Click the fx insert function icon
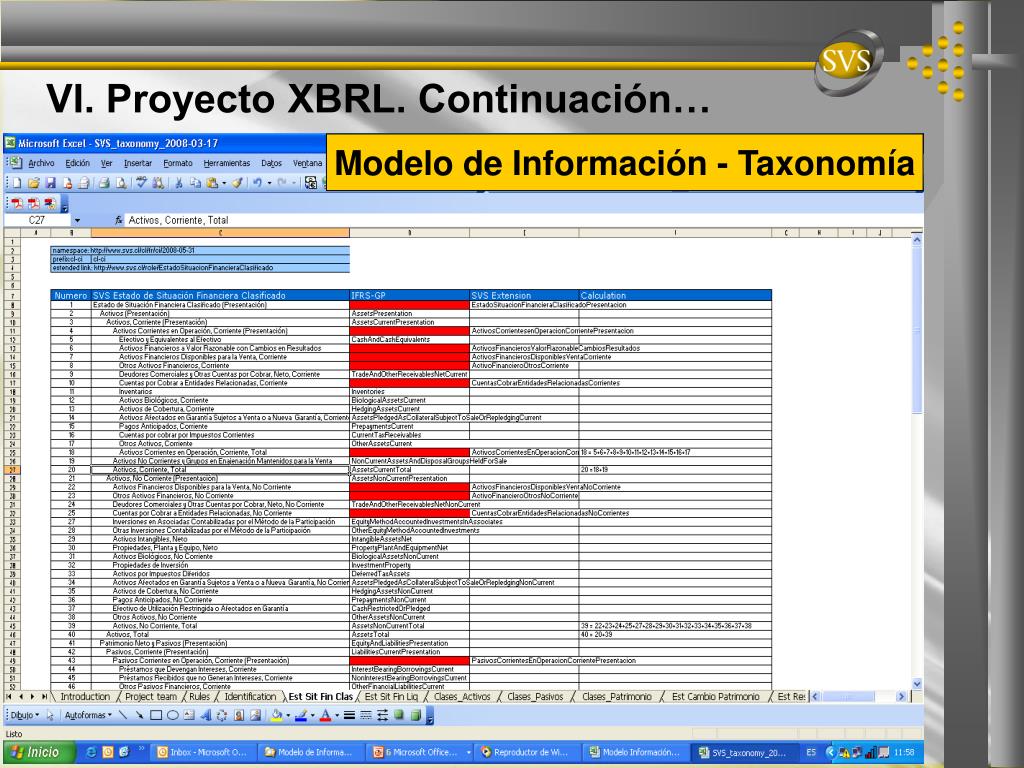Screen dimensions: 1024x768 click(119, 220)
